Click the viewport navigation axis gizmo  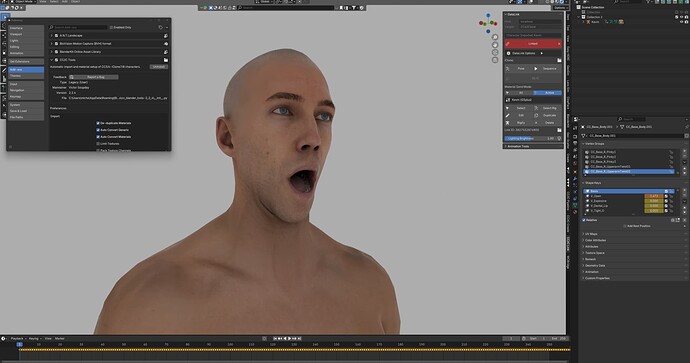[488, 23]
